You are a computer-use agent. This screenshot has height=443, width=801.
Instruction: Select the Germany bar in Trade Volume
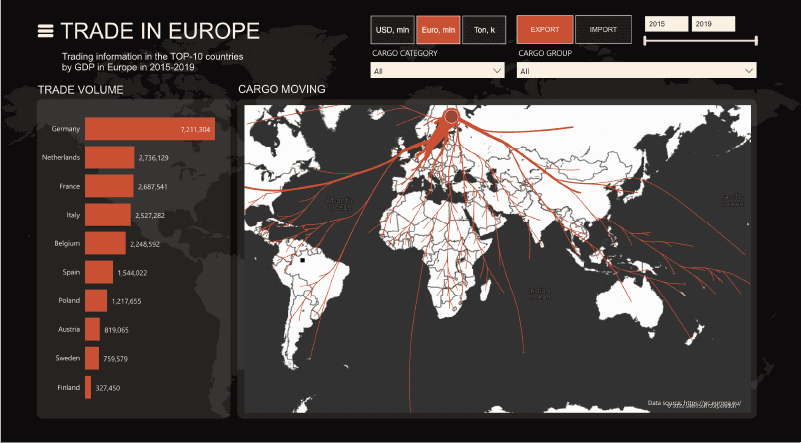pyautogui.click(x=150, y=129)
